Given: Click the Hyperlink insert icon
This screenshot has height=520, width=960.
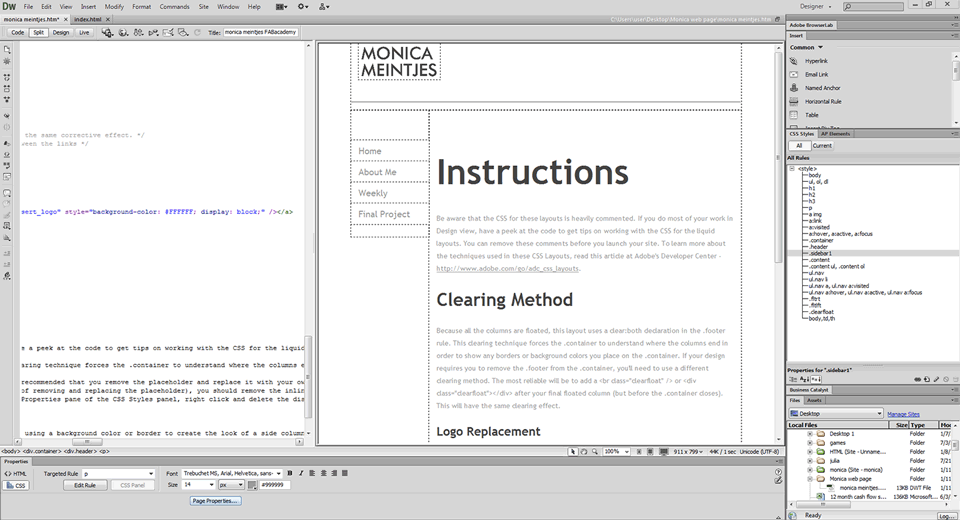Looking at the screenshot, I should tap(794, 61).
